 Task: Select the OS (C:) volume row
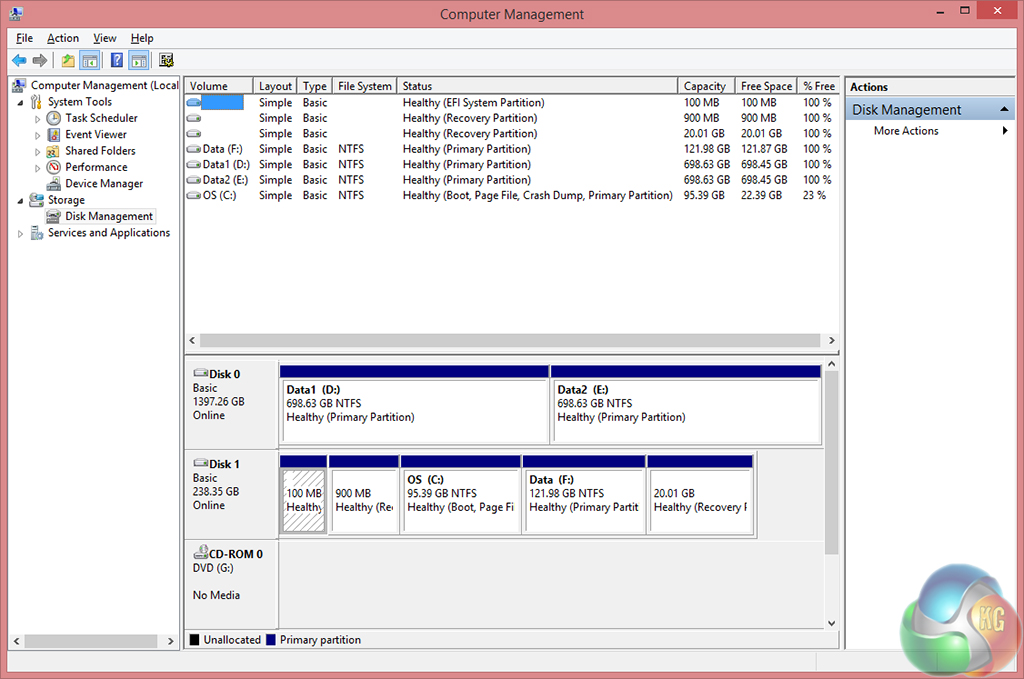click(x=511, y=195)
